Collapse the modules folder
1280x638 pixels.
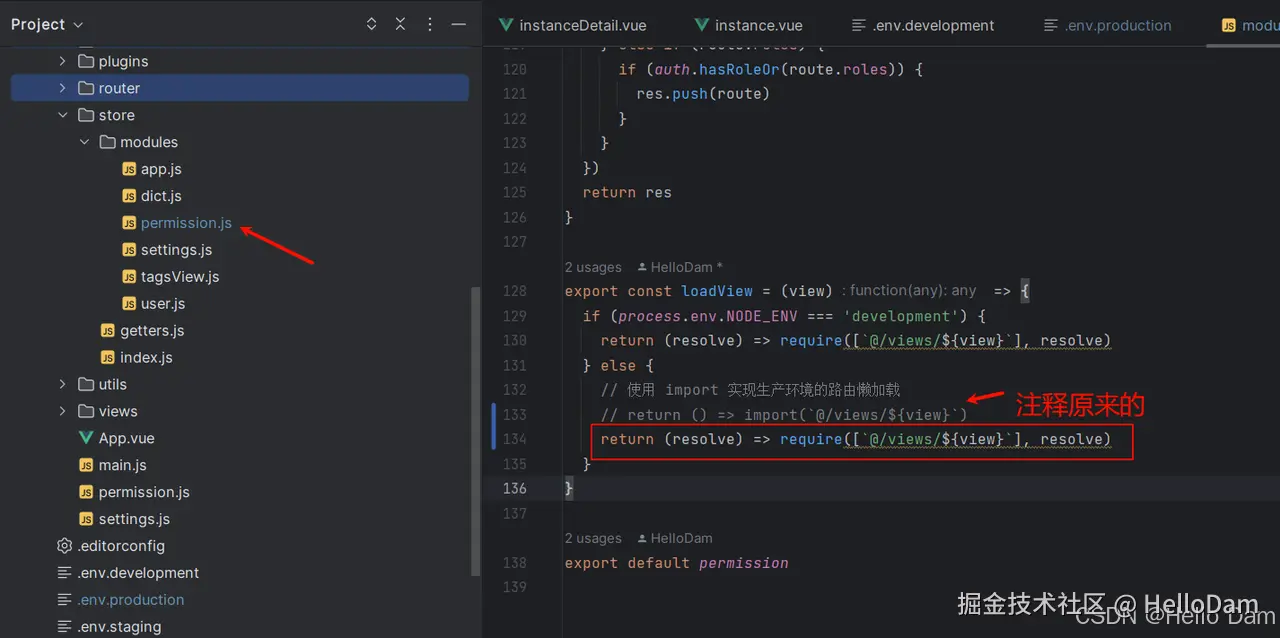(x=84, y=142)
